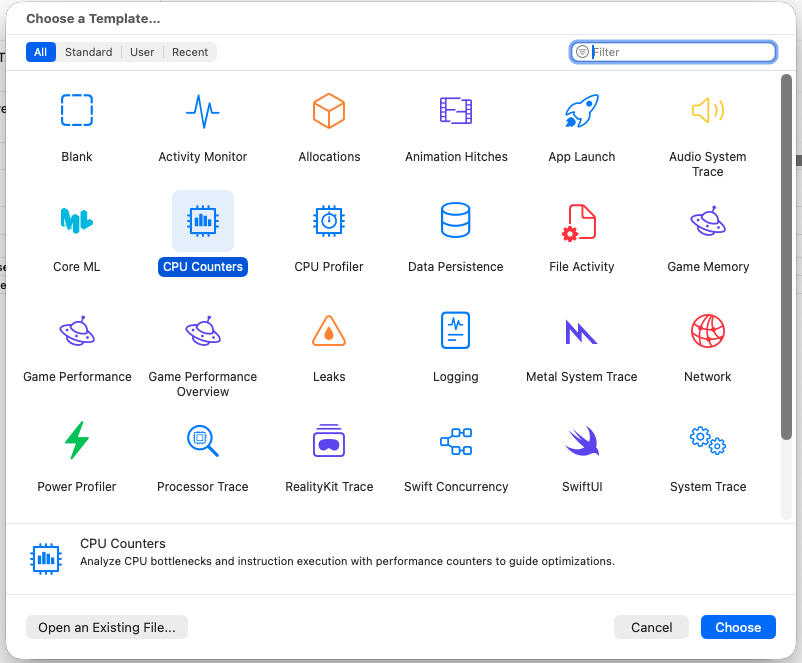Choose the Data Persistence database icon
Screen dimensions: 802x663
tap(455, 220)
